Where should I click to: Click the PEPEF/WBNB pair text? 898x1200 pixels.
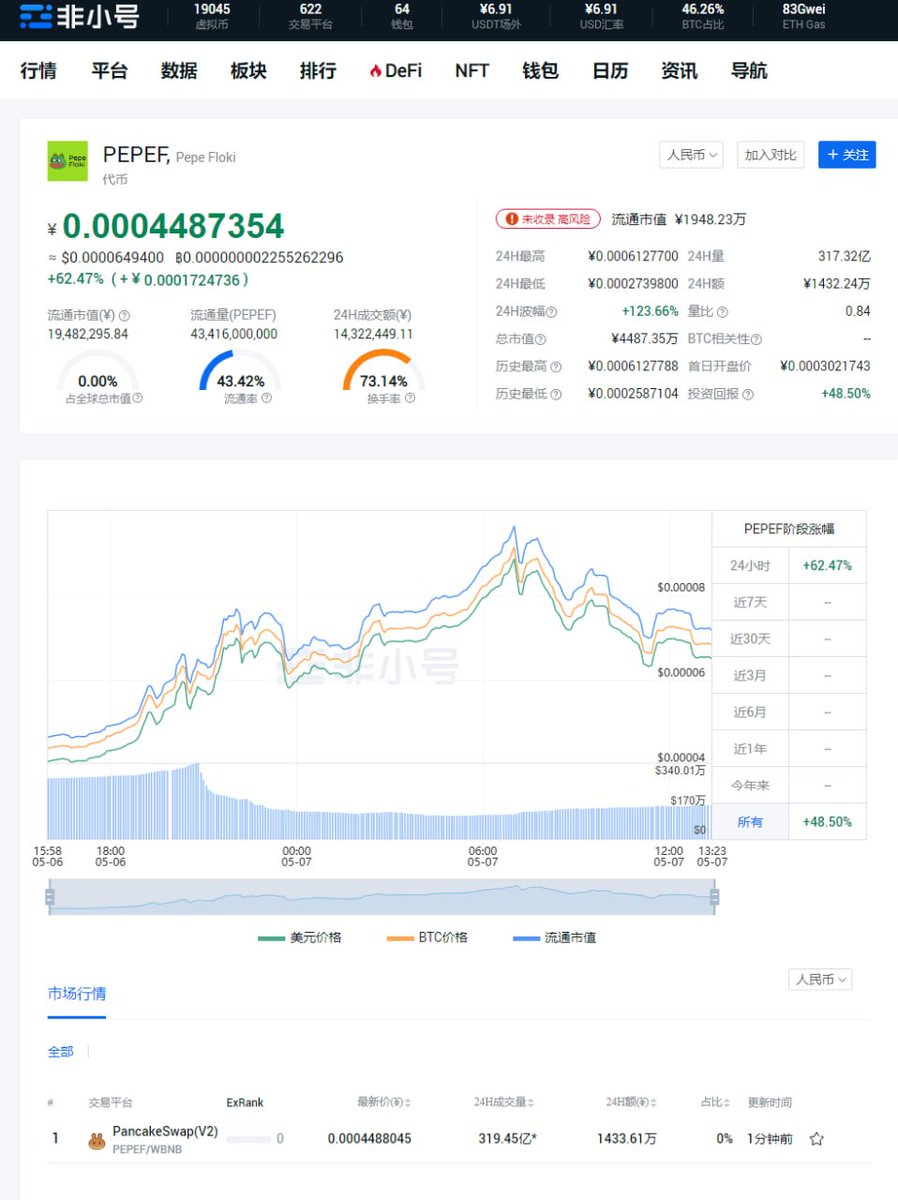click(x=147, y=1150)
